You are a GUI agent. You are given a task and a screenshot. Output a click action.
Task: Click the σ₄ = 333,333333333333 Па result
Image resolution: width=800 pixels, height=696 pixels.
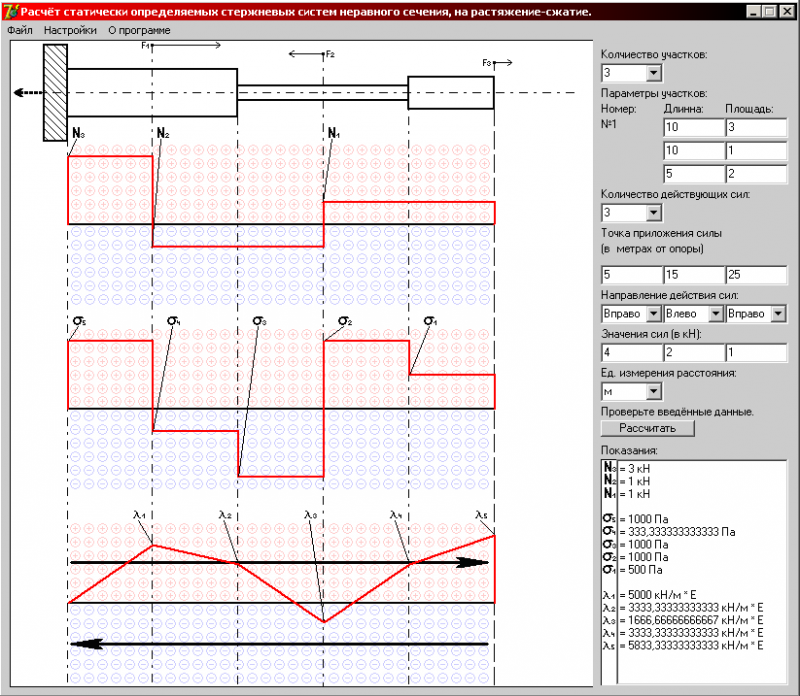669,532
